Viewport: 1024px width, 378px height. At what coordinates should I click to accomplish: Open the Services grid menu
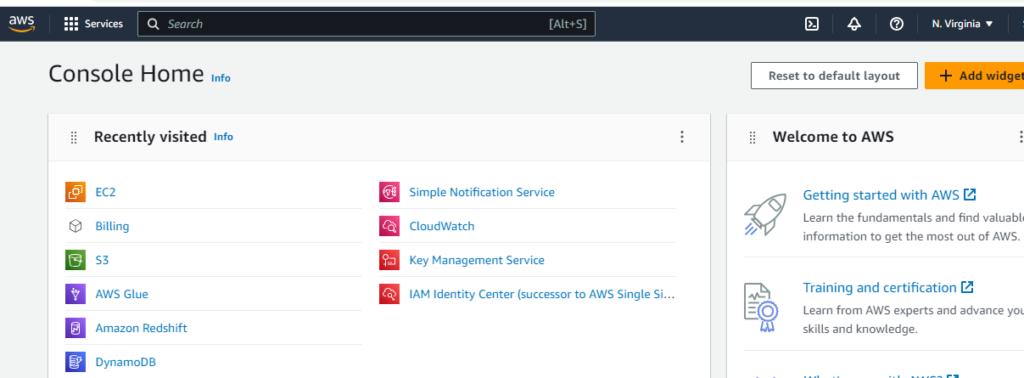[x=71, y=24]
